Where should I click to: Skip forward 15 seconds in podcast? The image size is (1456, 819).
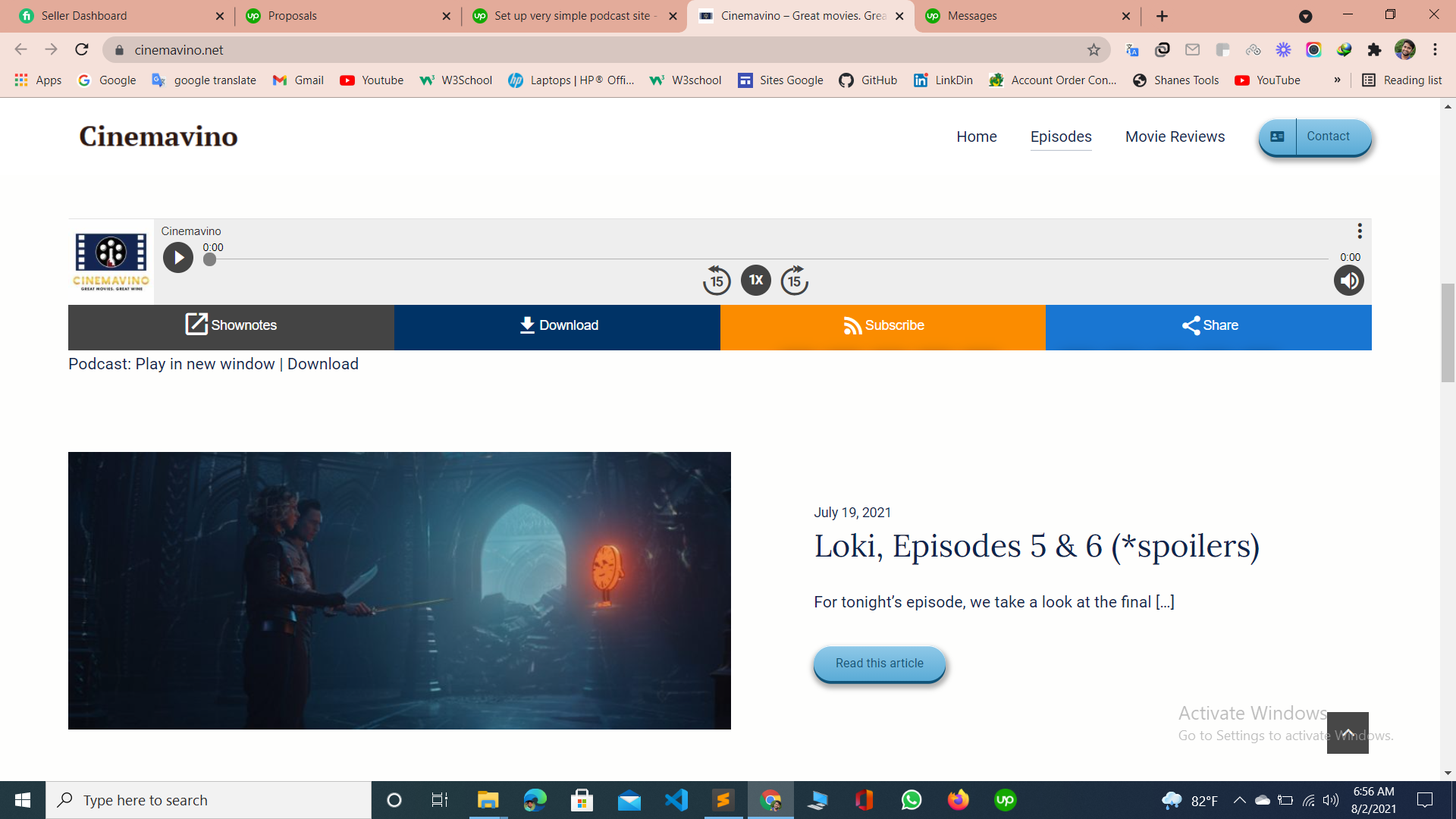[x=794, y=281]
